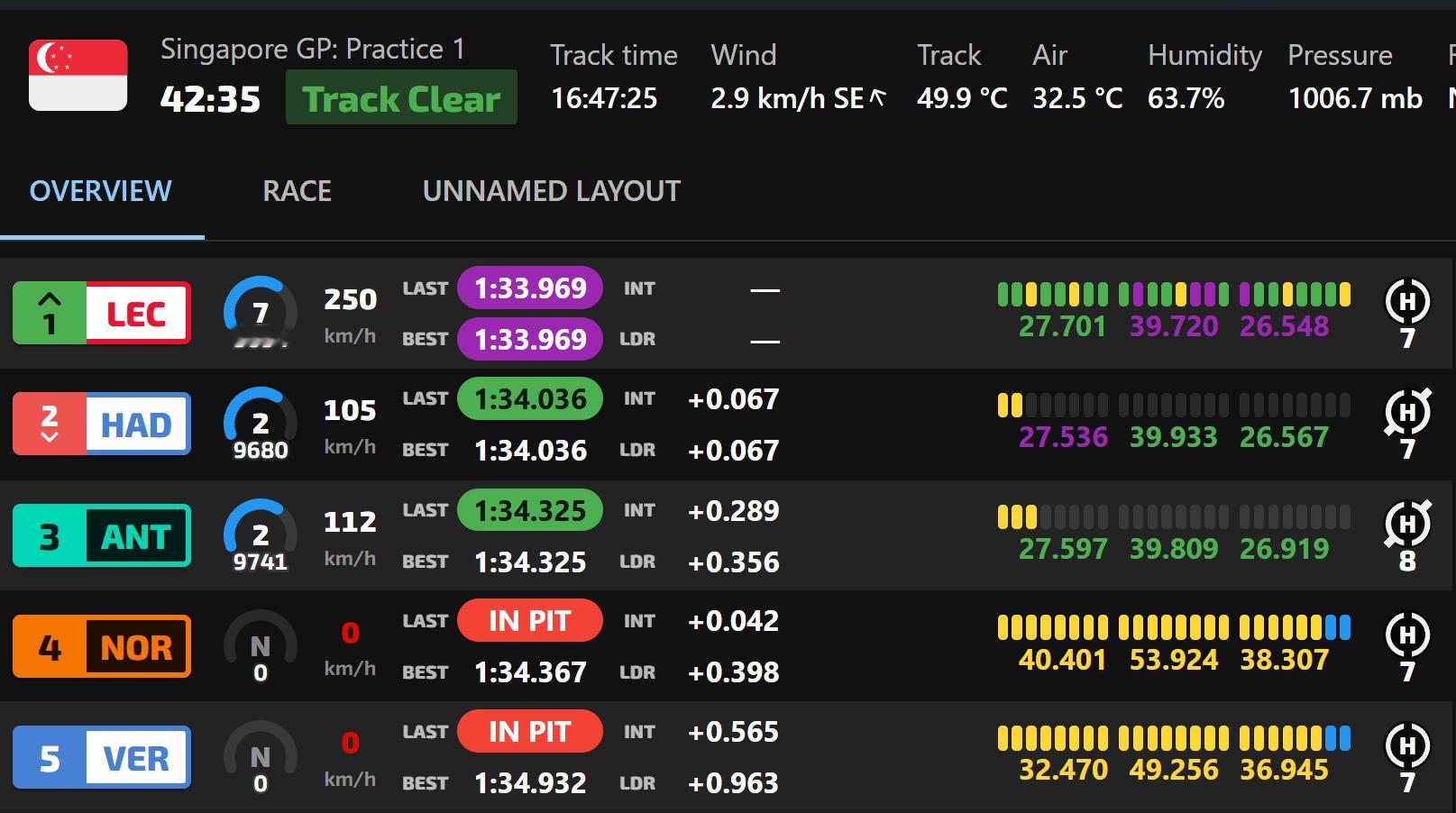This screenshot has height=813, width=1456.
Task: Click the pressure value 1006.7 mb
Action: [1355, 98]
